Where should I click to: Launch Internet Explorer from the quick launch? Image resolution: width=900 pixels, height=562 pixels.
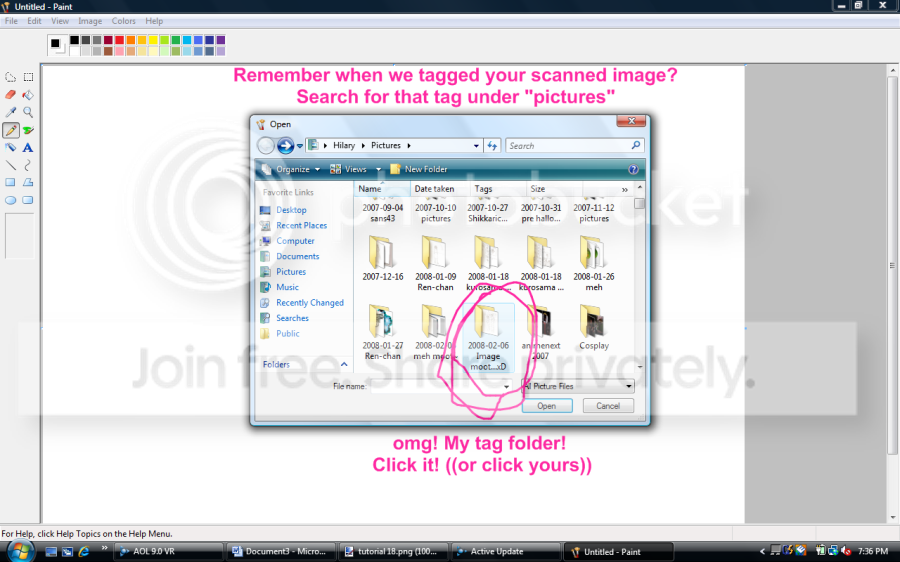(84, 552)
